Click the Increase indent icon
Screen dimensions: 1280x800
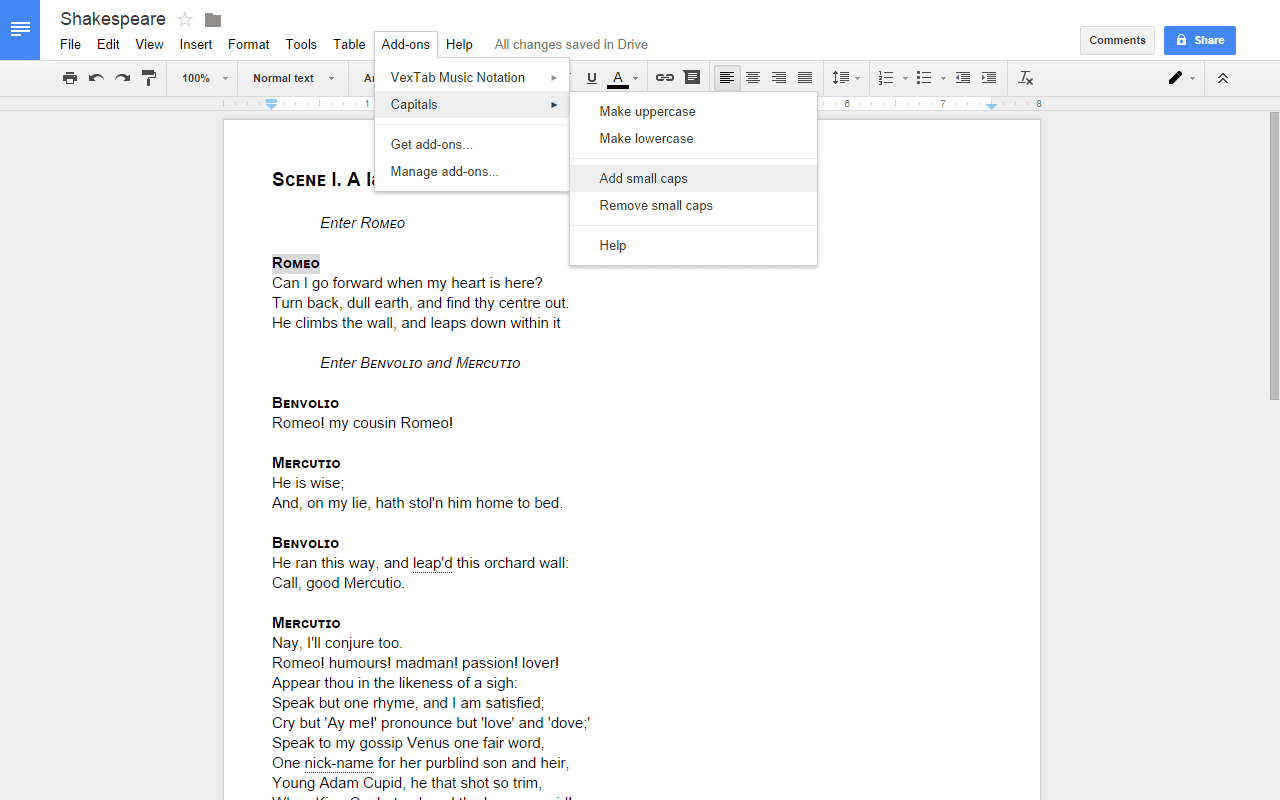[x=989, y=78]
